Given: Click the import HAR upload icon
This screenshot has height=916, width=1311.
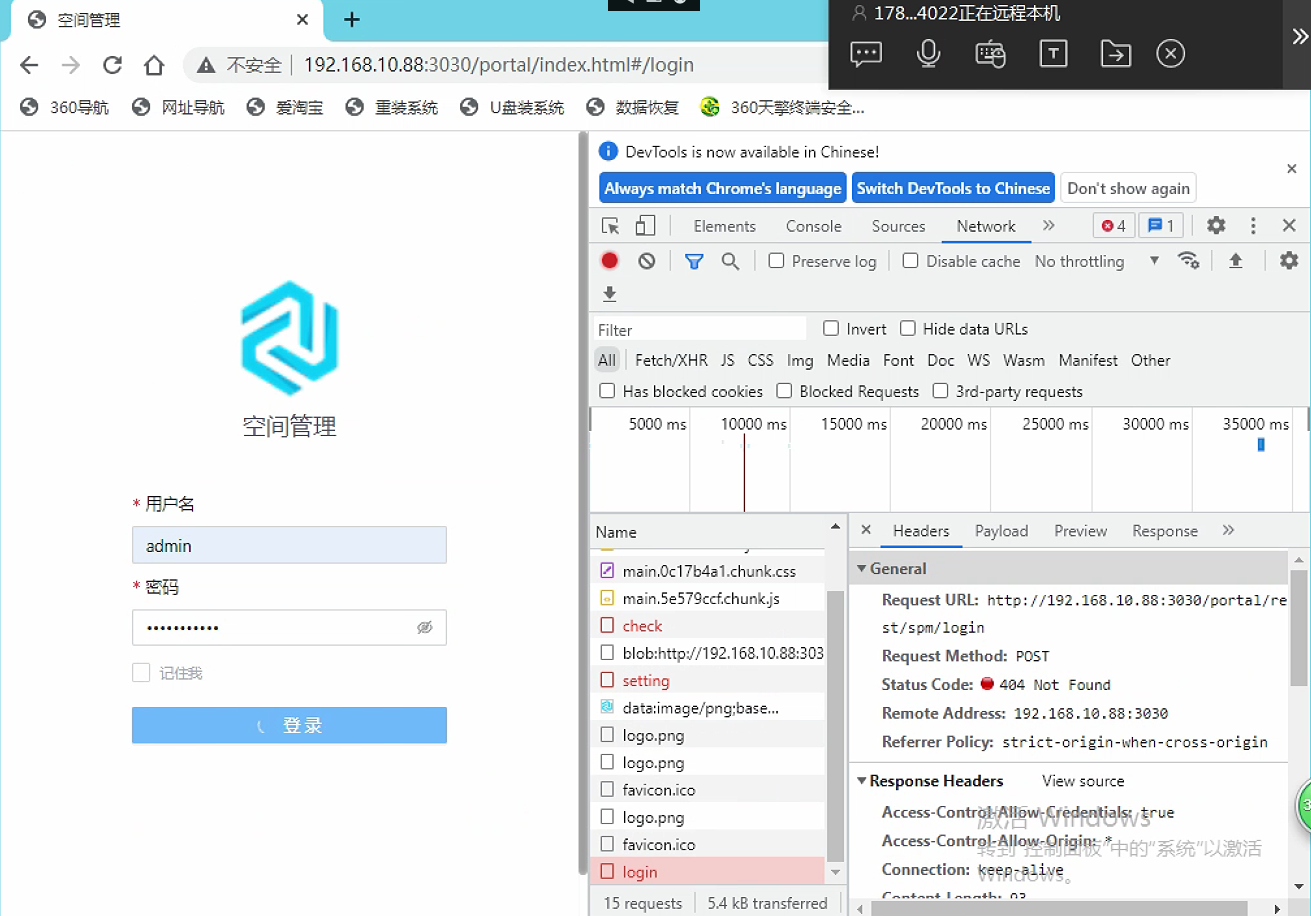Looking at the screenshot, I should tap(1236, 261).
